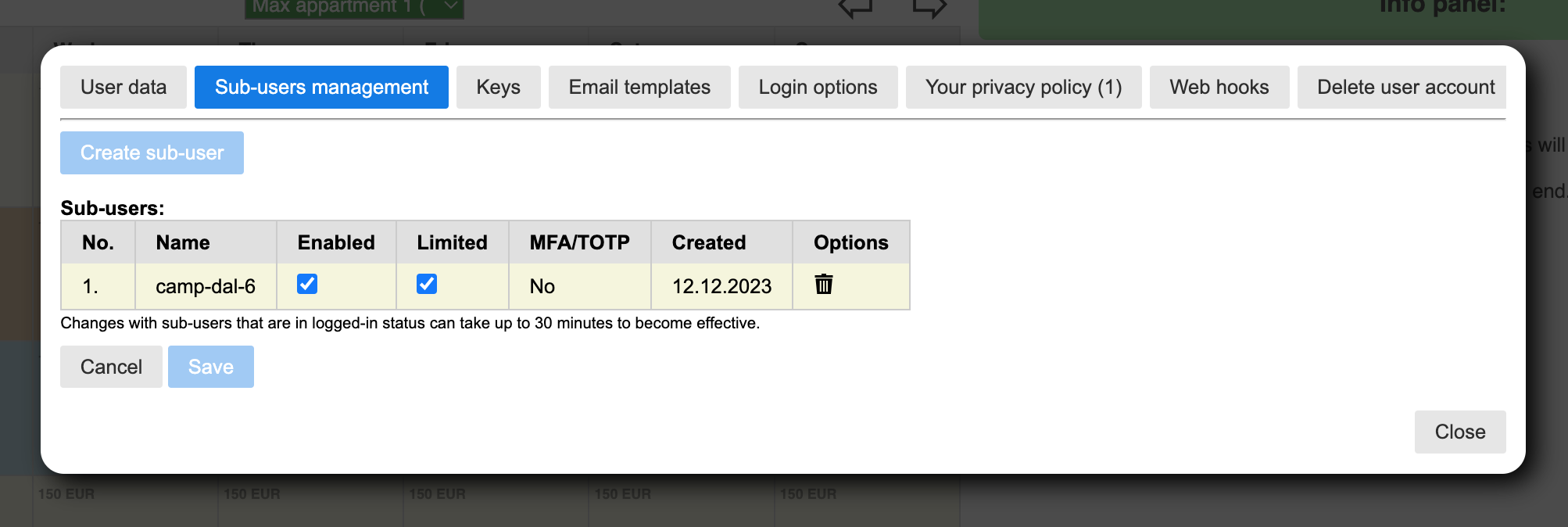Open the Keys tab
Viewport: 1568px width, 527px height.
498,87
